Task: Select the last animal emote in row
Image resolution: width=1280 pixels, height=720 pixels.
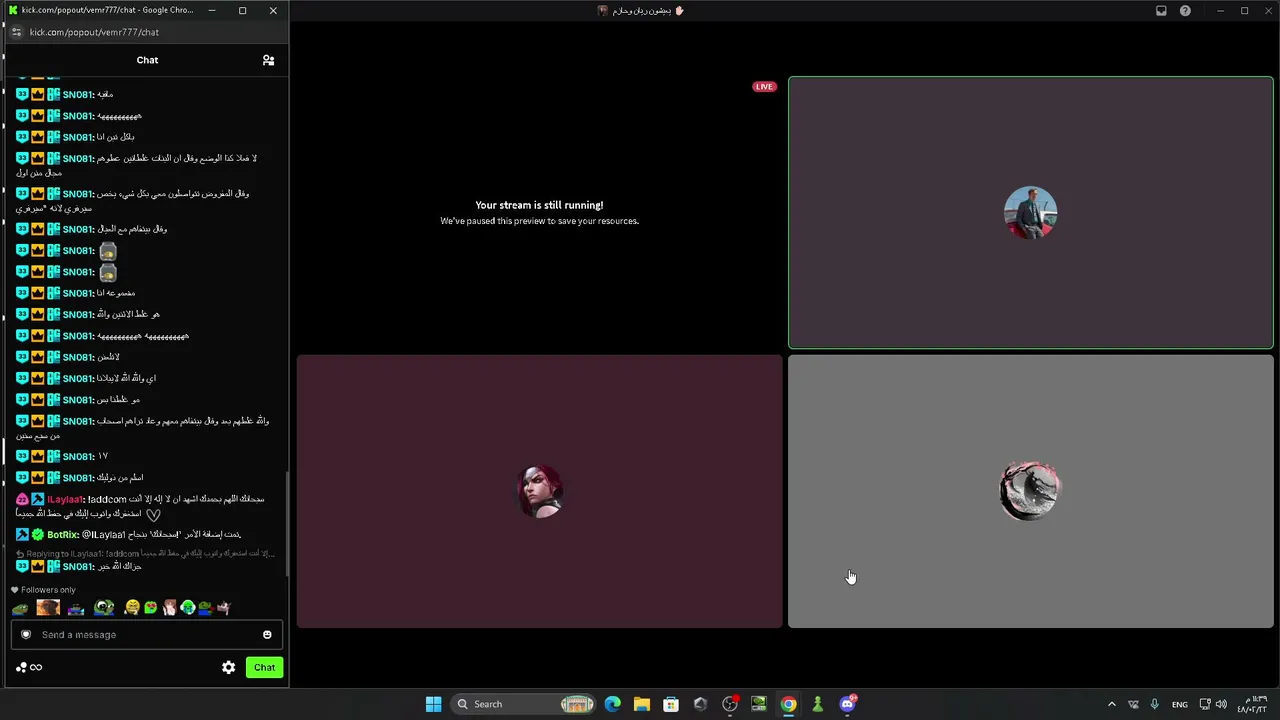Action: [224, 607]
